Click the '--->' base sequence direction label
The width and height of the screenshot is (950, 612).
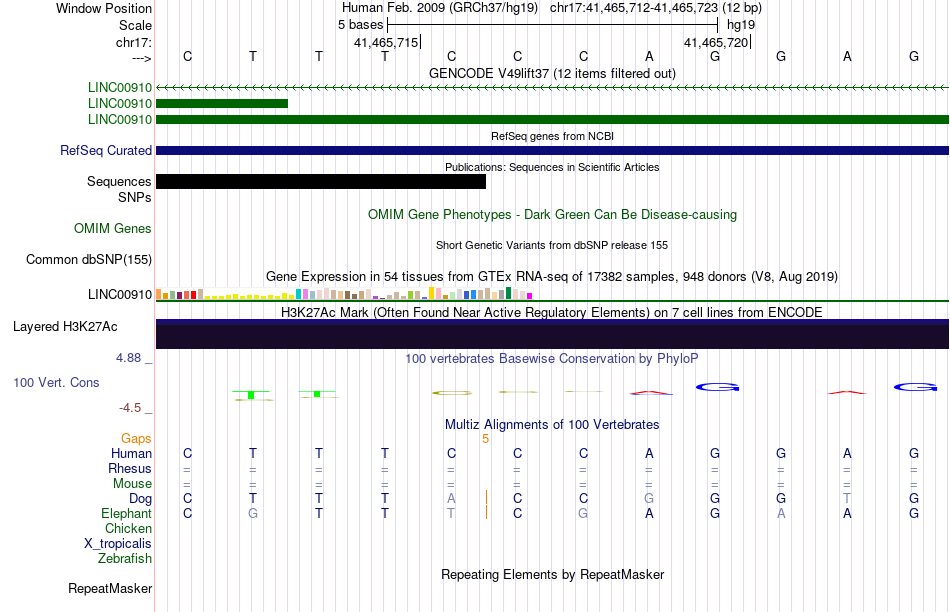[142, 58]
